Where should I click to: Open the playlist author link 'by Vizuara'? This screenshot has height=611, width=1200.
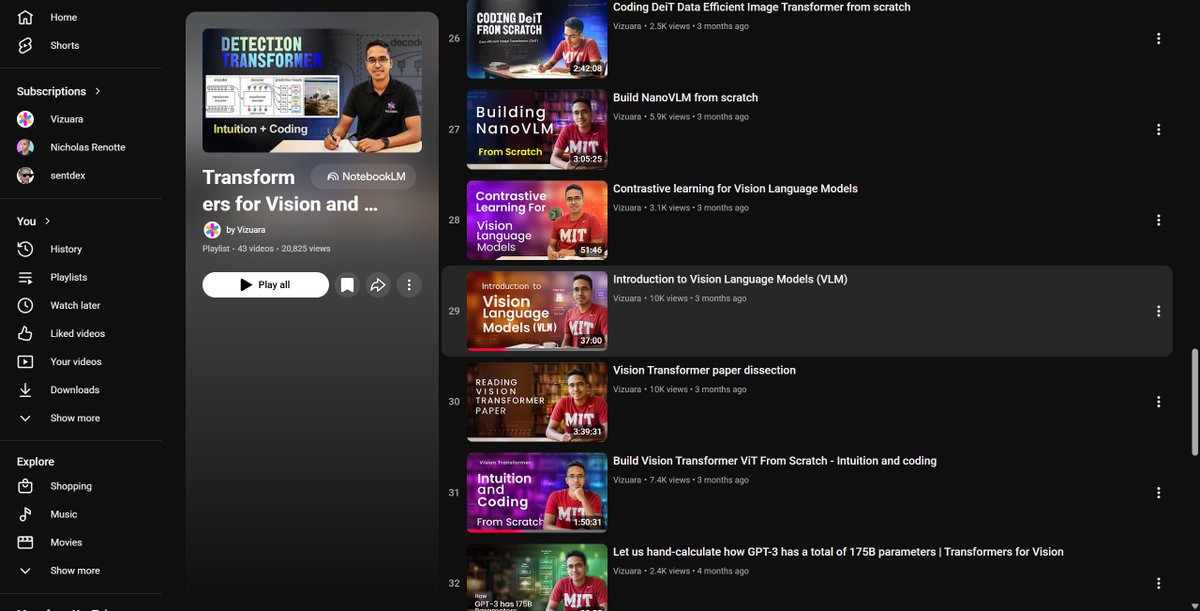pos(245,230)
